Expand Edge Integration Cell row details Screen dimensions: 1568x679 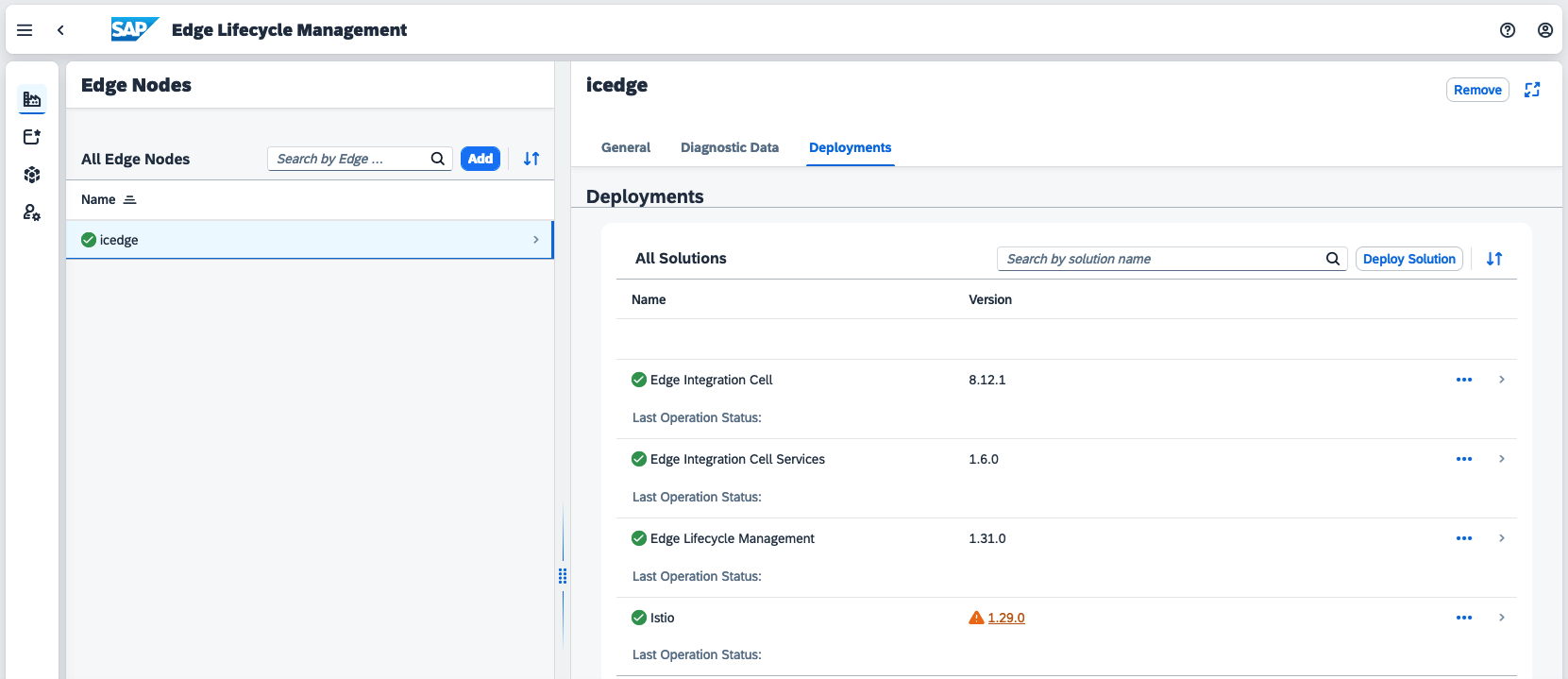pyautogui.click(x=1502, y=380)
